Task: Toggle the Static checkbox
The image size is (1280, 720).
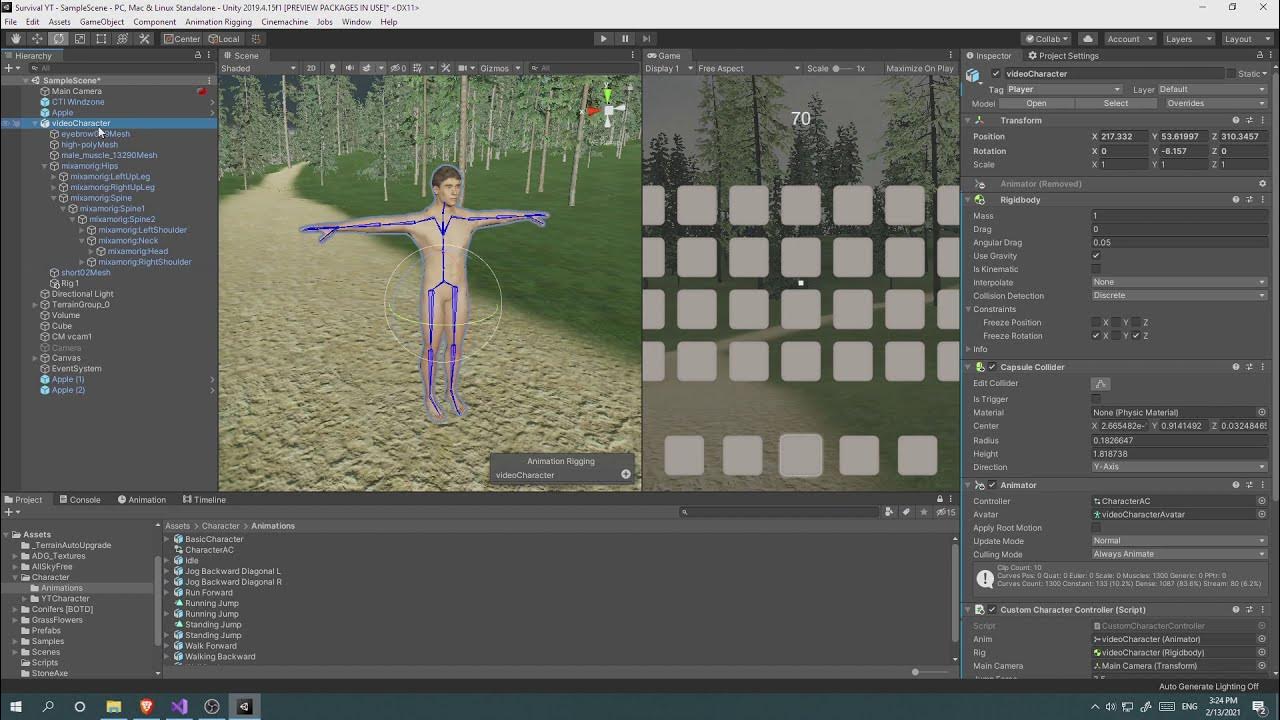Action: click(1231, 74)
